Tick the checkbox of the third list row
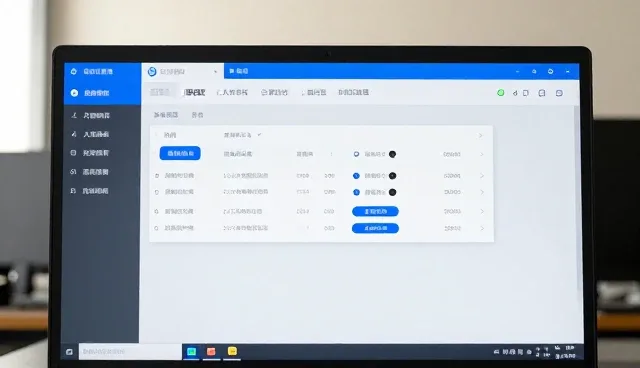The height and width of the screenshot is (368, 640). 157,192
